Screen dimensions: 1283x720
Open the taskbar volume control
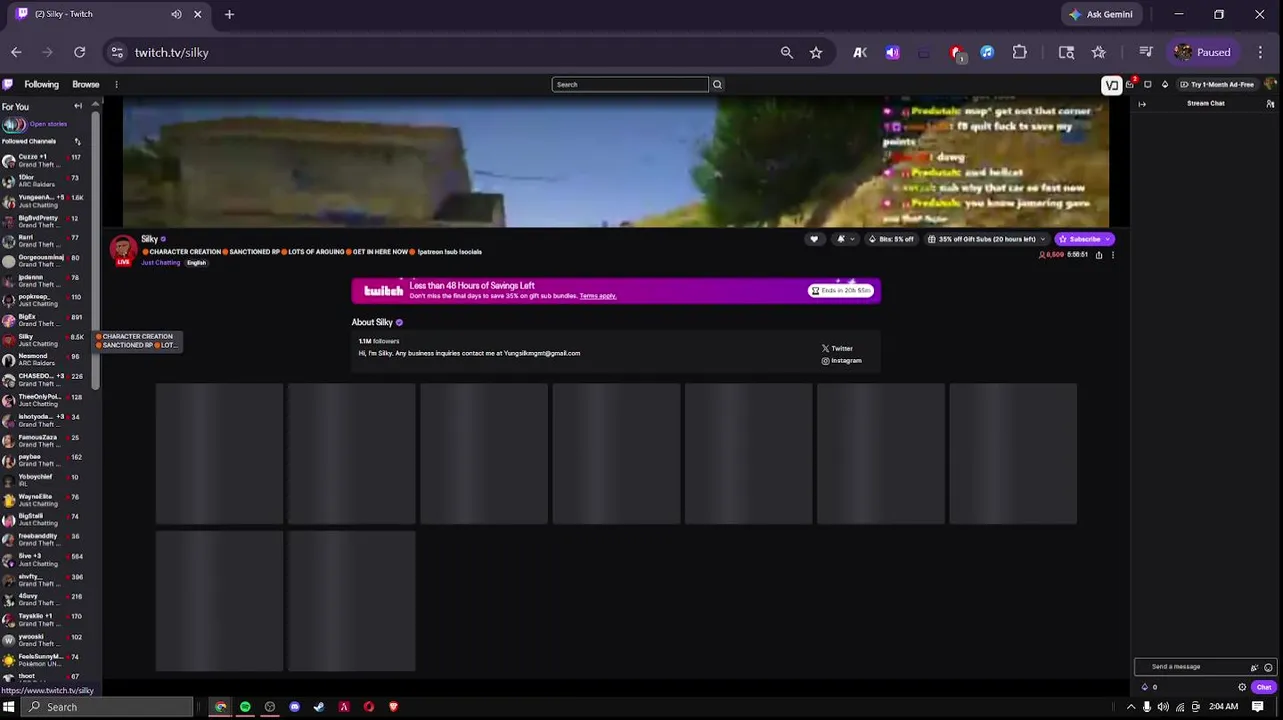(x=1163, y=707)
